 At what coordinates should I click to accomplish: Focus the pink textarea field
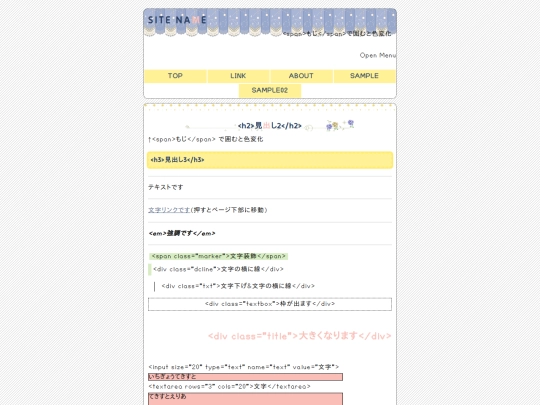tap(245, 399)
